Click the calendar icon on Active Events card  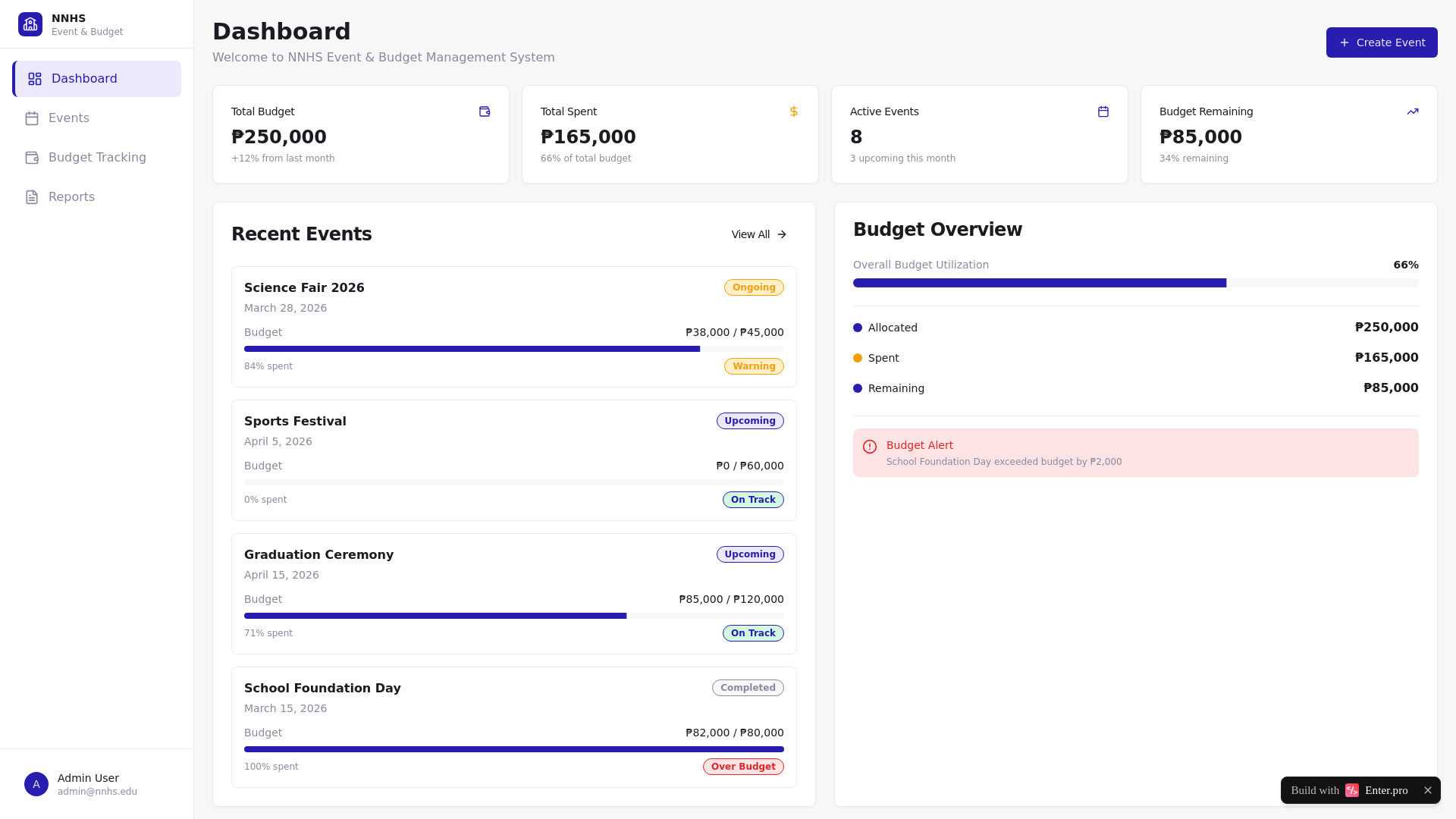pos(1103,111)
